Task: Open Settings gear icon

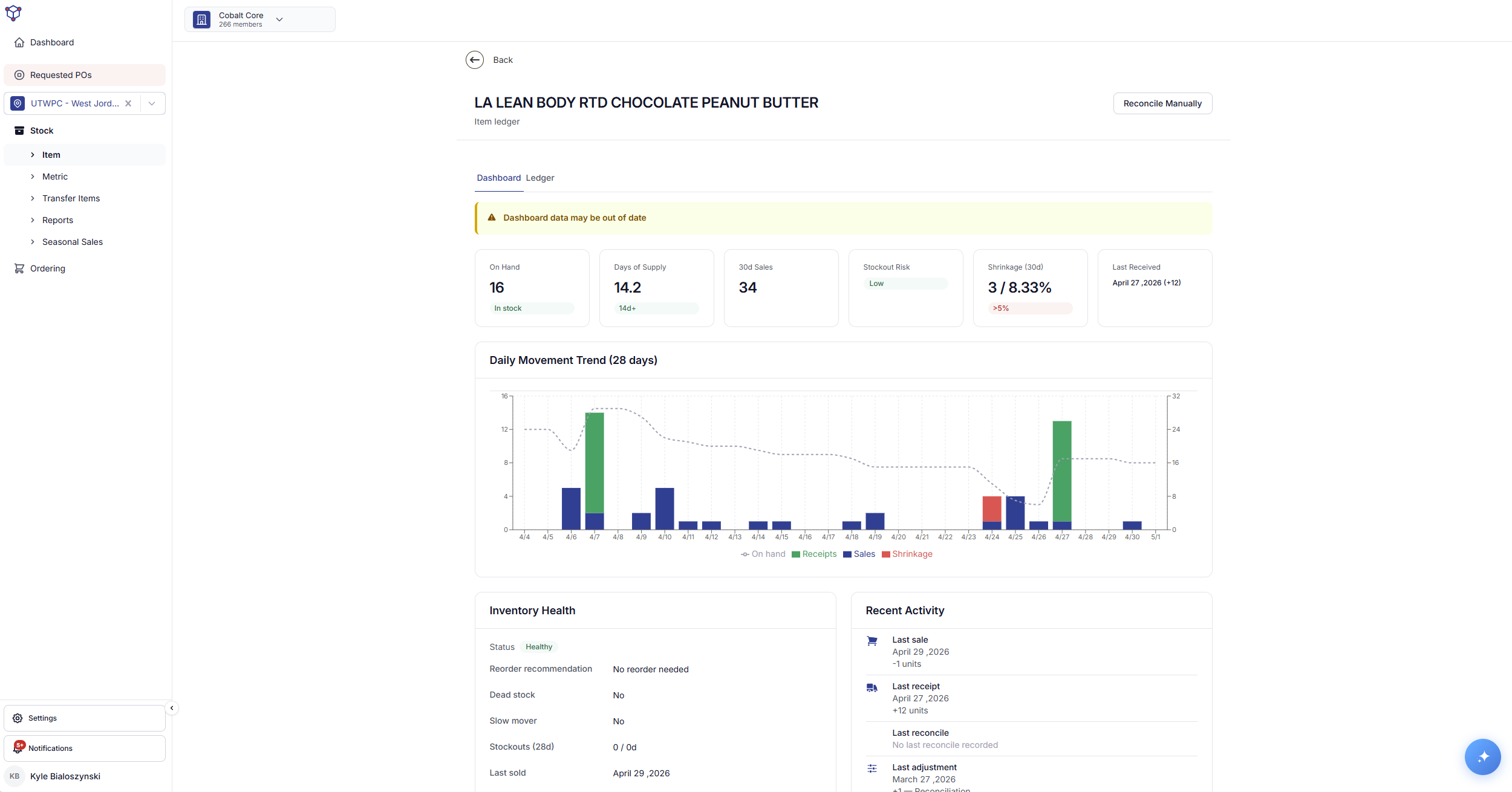Action: point(18,718)
